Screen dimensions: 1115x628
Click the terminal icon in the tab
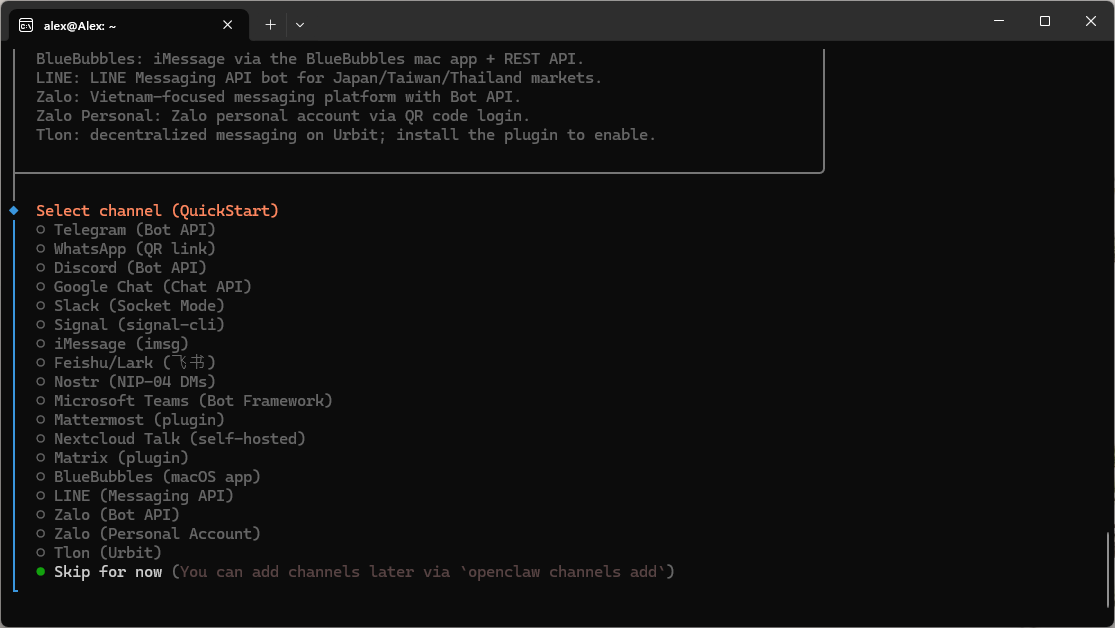(26, 24)
